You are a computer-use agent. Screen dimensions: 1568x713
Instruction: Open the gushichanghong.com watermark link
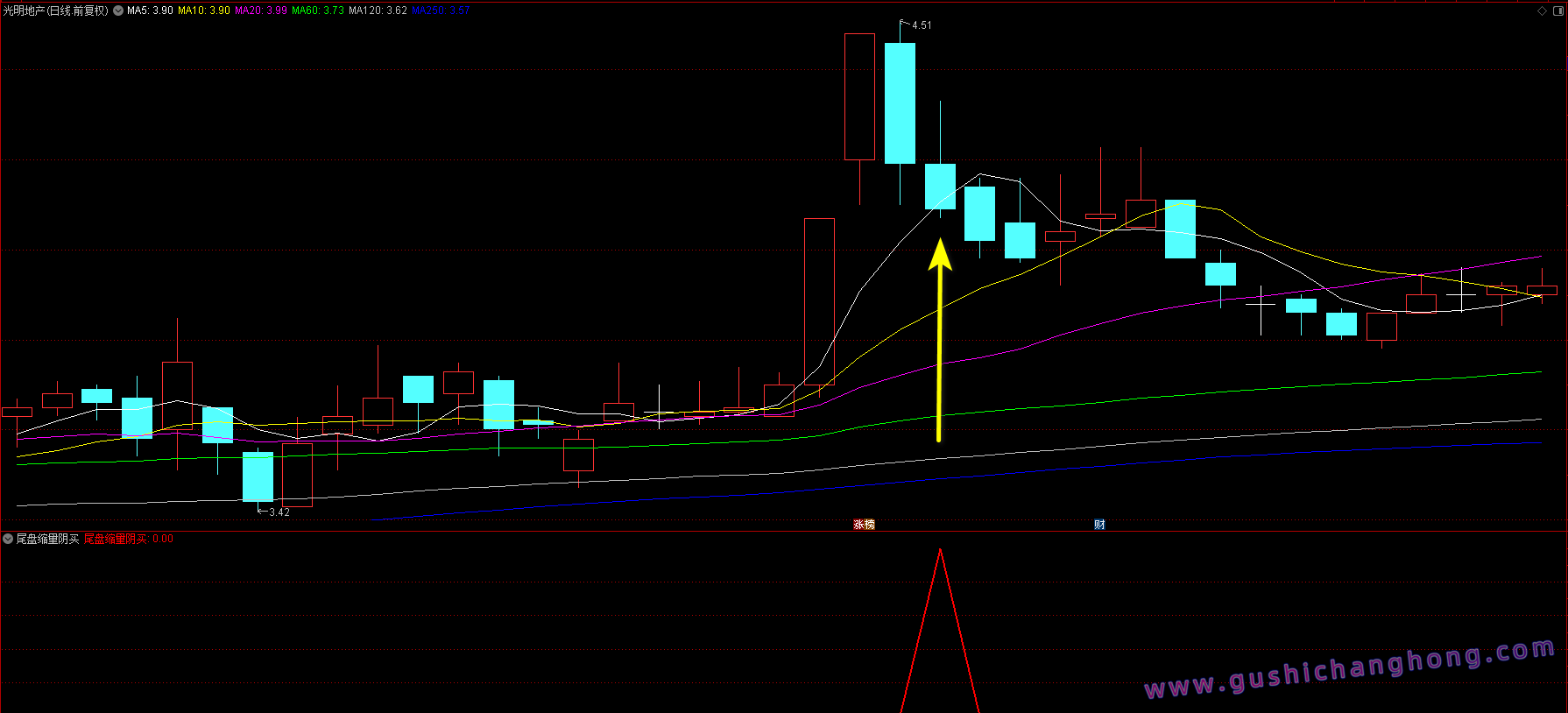(x=1349, y=670)
